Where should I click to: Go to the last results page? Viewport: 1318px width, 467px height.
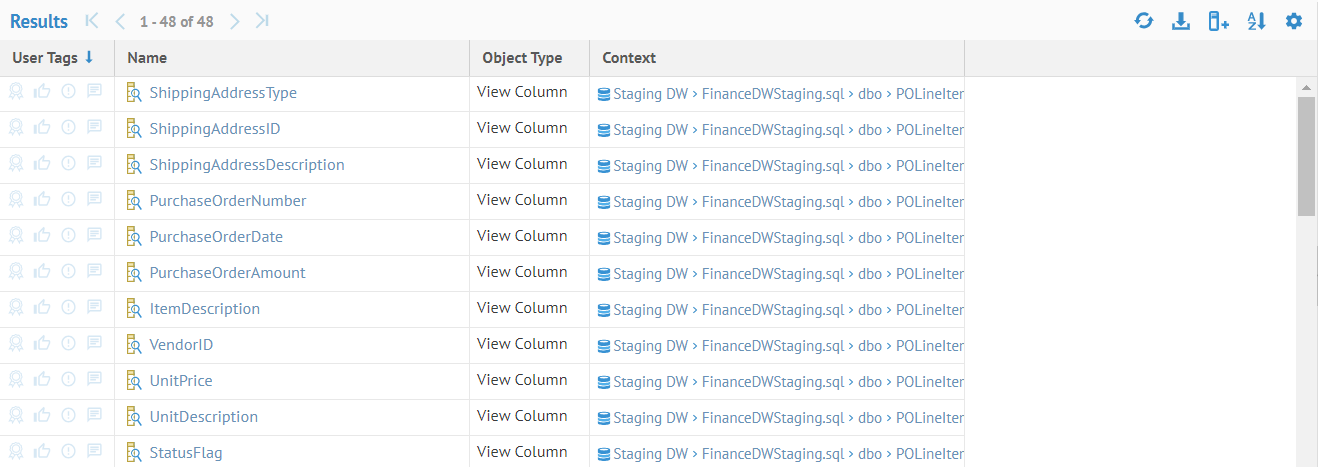click(x=262, y=21)
